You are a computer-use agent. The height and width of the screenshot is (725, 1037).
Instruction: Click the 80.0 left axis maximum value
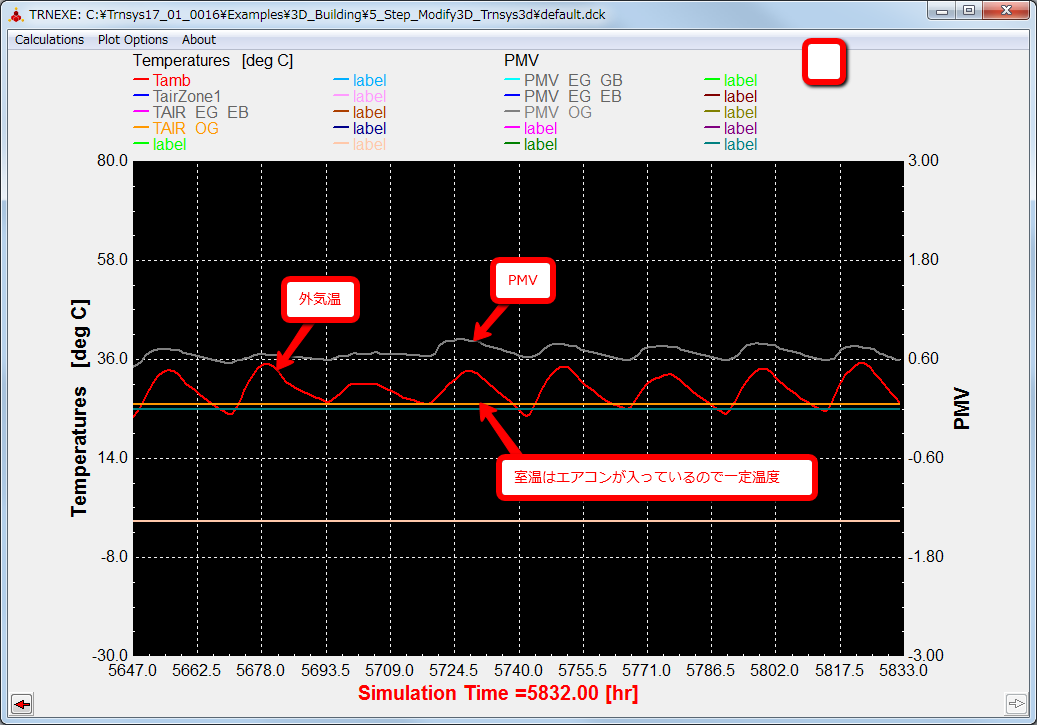[112, 161]
